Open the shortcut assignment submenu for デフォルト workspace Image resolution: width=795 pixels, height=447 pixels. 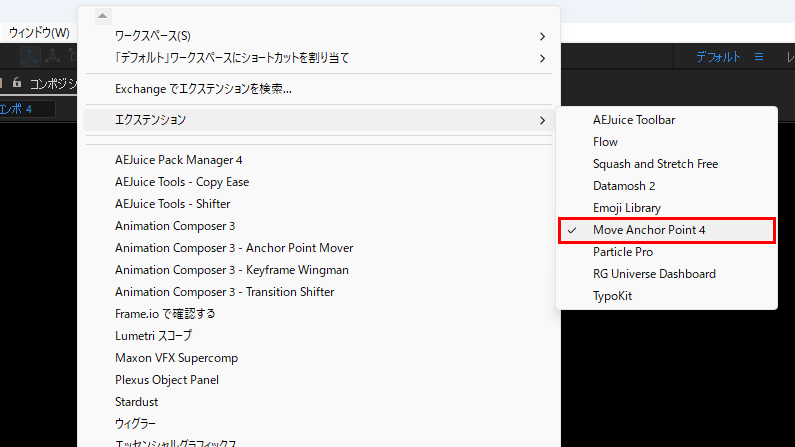pyautogui.click(x=319, y=58)
